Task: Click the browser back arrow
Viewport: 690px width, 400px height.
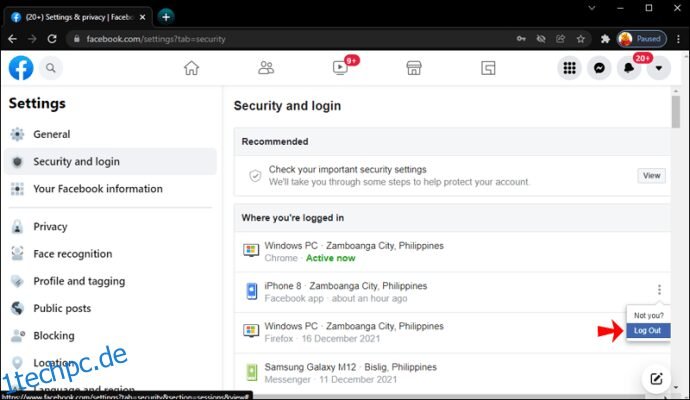Action: tap(12, 39)
